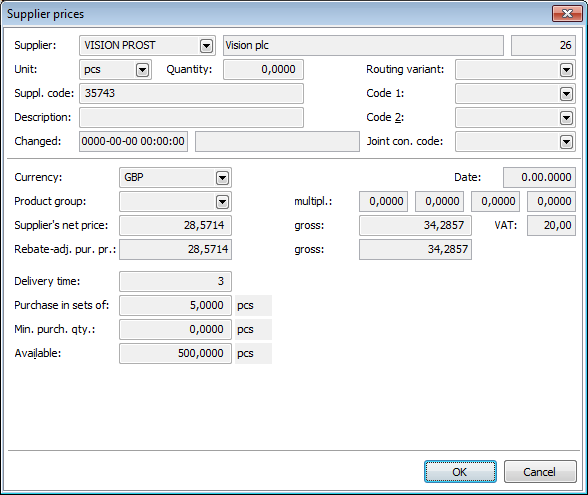
Task: Click the Rebate-adj. pur. pr. field
Action: [176, 249]
